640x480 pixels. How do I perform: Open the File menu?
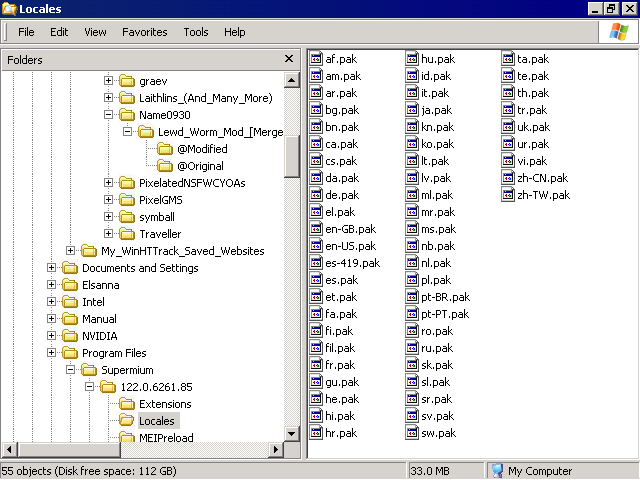click(26, 32)
